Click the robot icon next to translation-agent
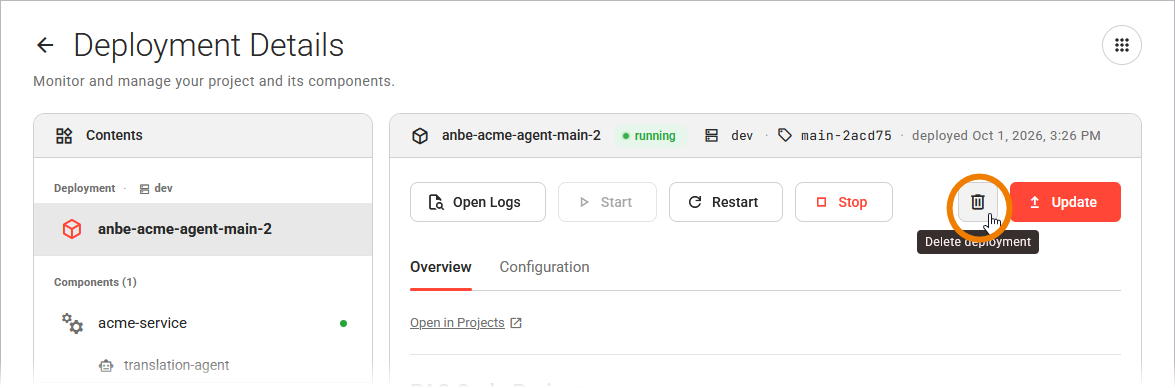Screen dimensions: 1175x388 [x=106, y=366]
